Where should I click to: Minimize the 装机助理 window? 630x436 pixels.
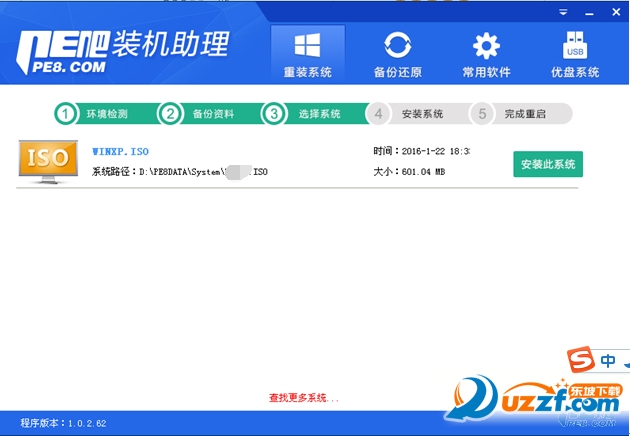coord(589,13)
